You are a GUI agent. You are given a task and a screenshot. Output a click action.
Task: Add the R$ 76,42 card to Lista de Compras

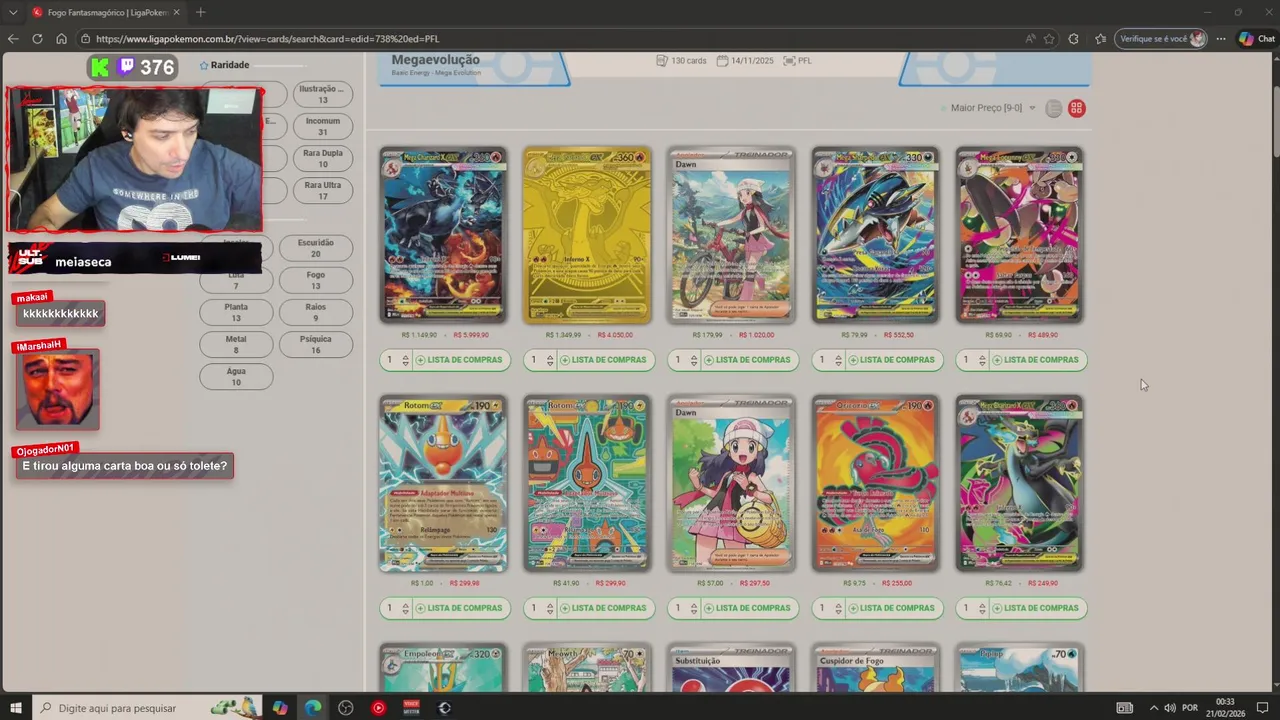tap(1035, 608)
